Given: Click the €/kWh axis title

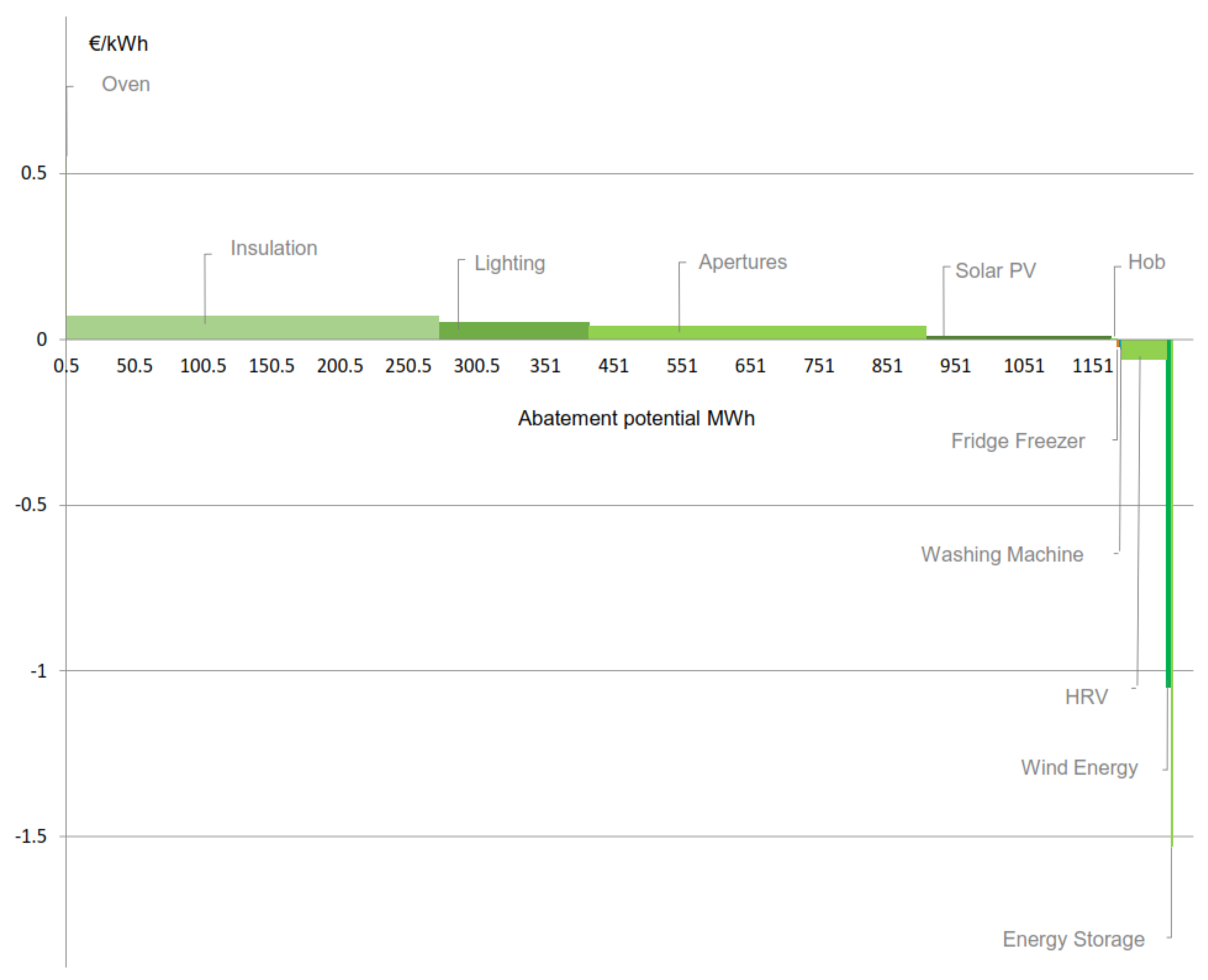Looking at the screenshot, I should point(118,44).
